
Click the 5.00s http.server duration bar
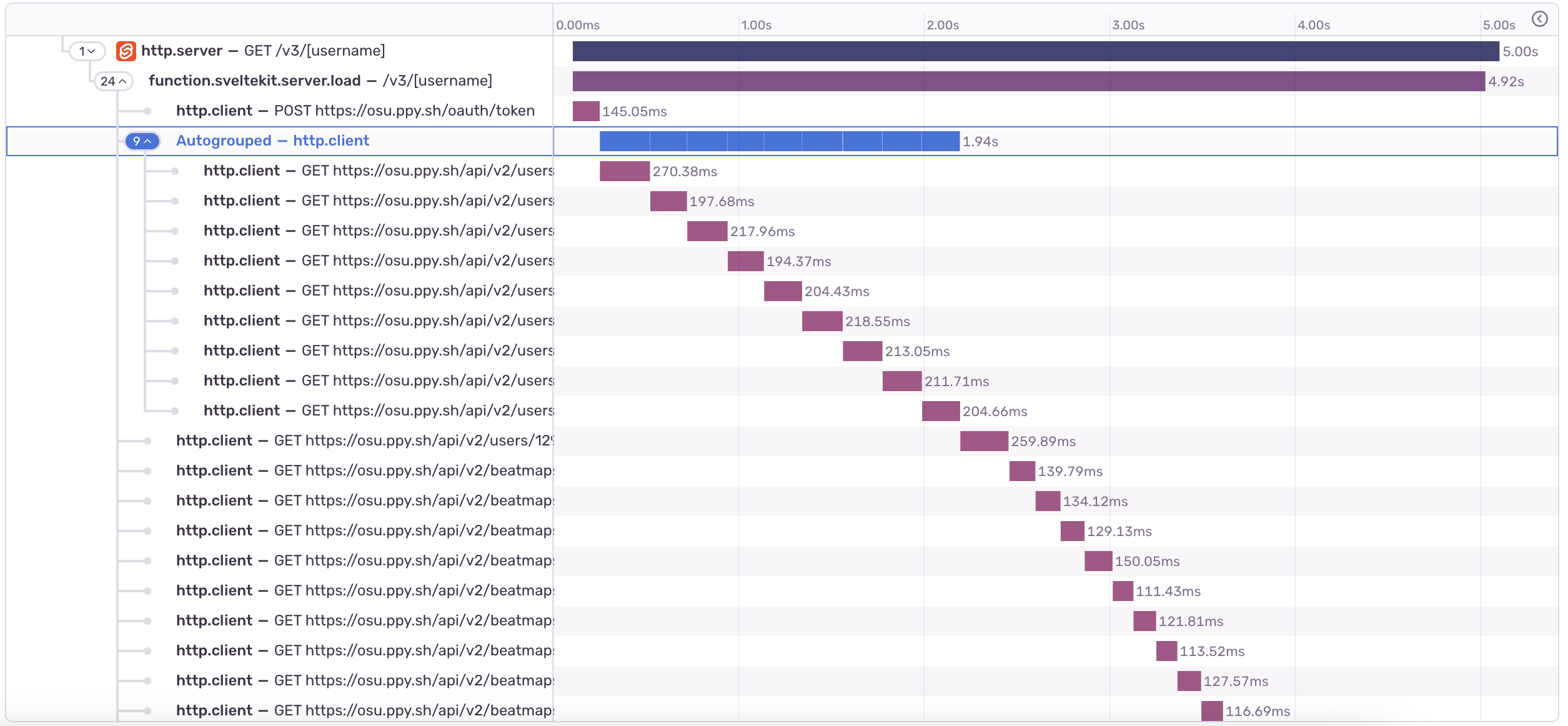[1036, 51]
